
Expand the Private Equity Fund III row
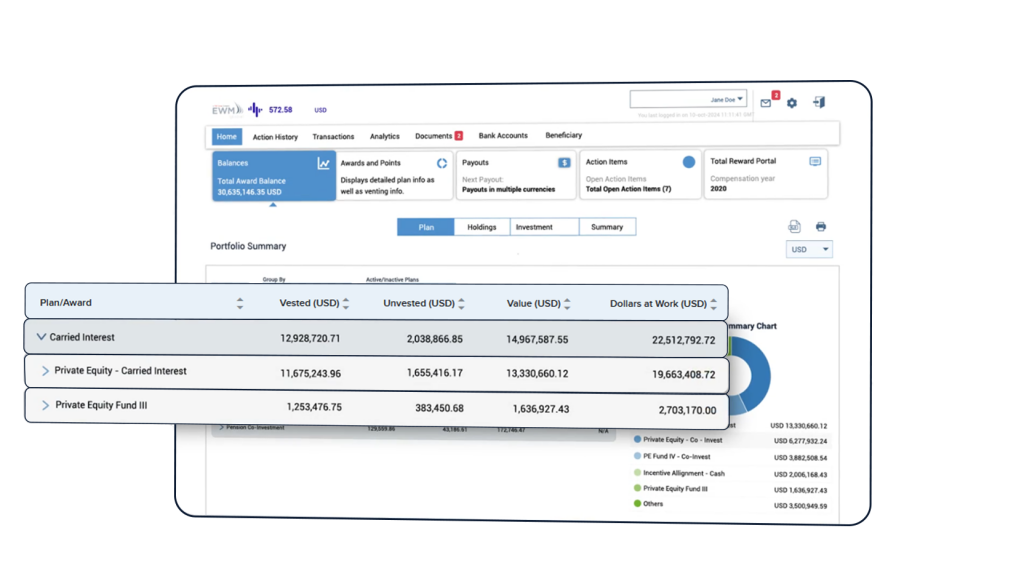(x=45, y=406)
